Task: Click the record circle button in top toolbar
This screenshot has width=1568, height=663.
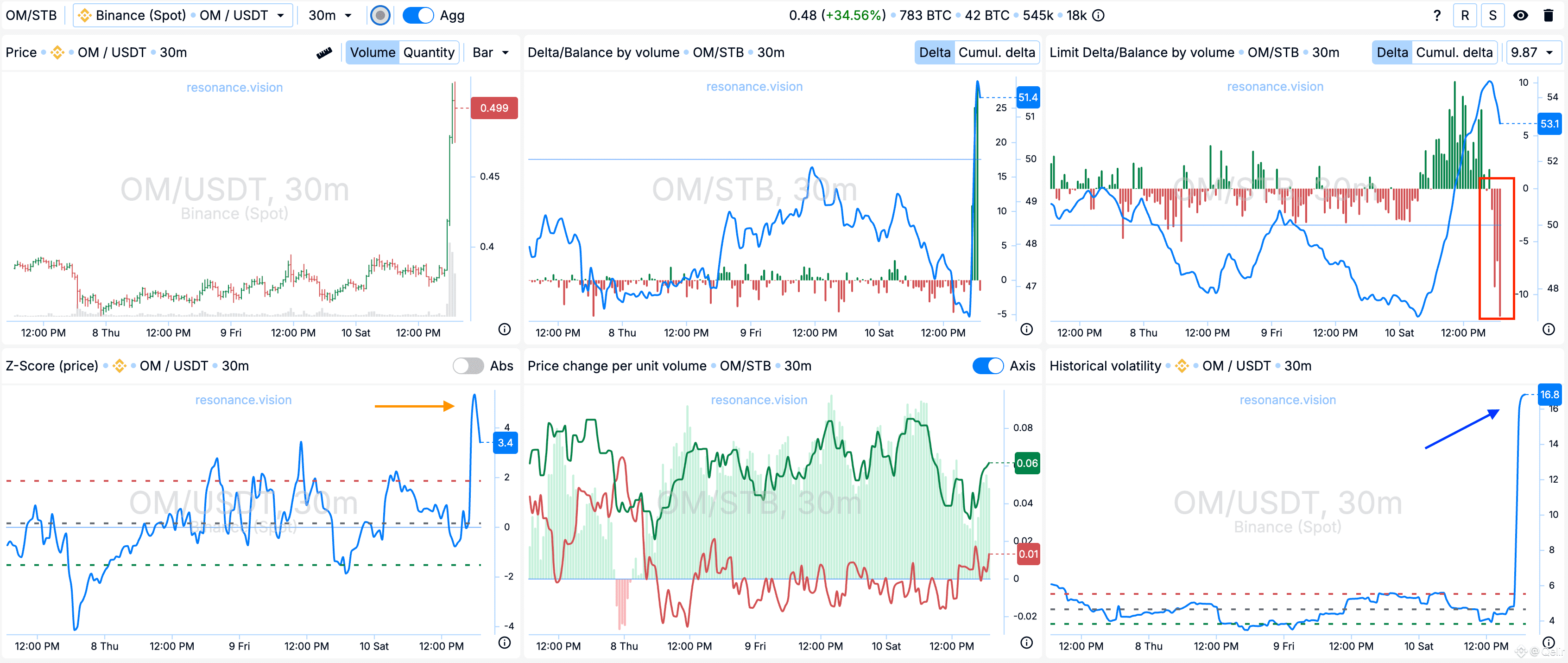Action: tap(380, 15)
